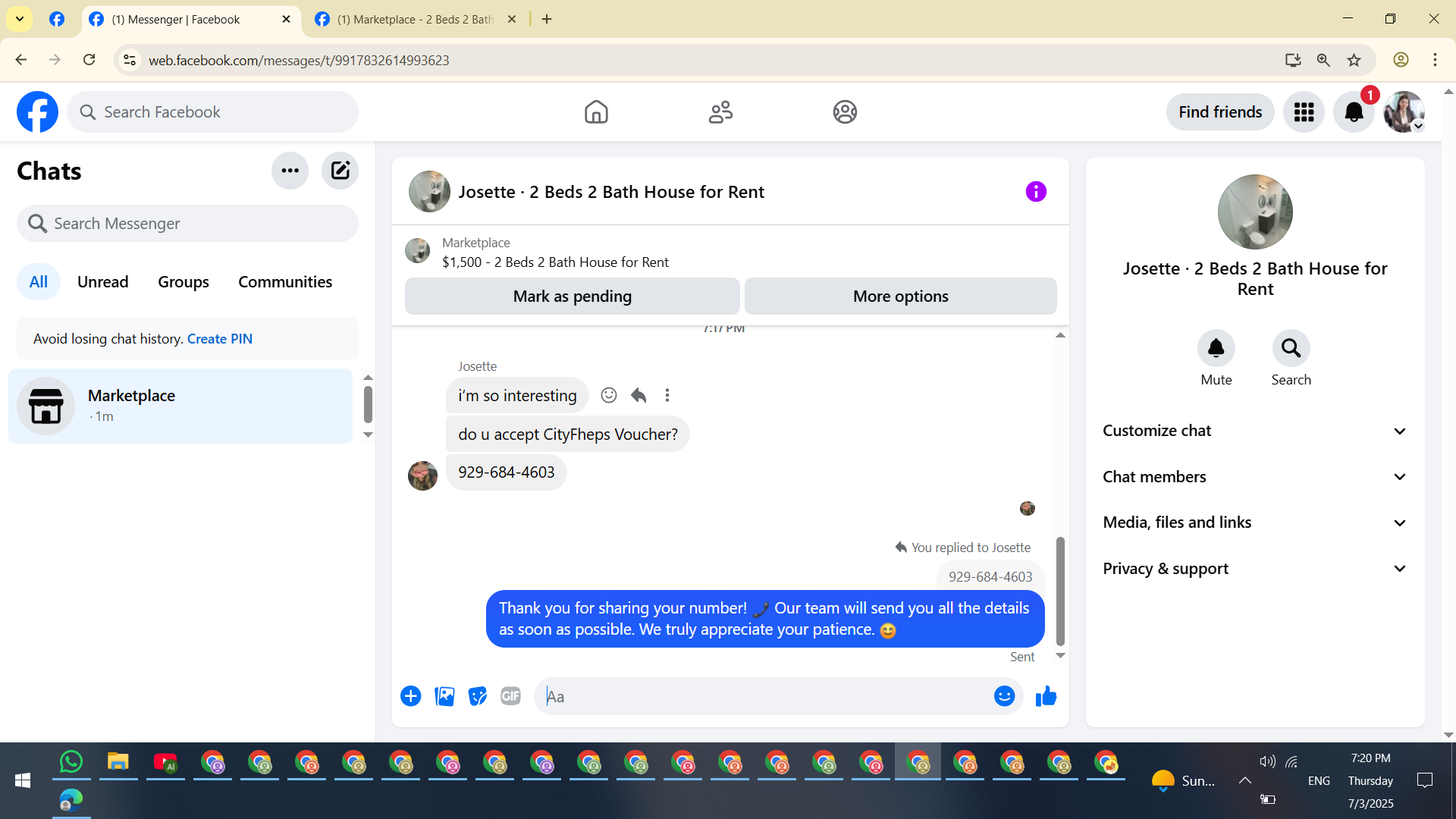Start a new message compose icon
The width and height of the screenshot is (1456, 819).
point(340,171)
